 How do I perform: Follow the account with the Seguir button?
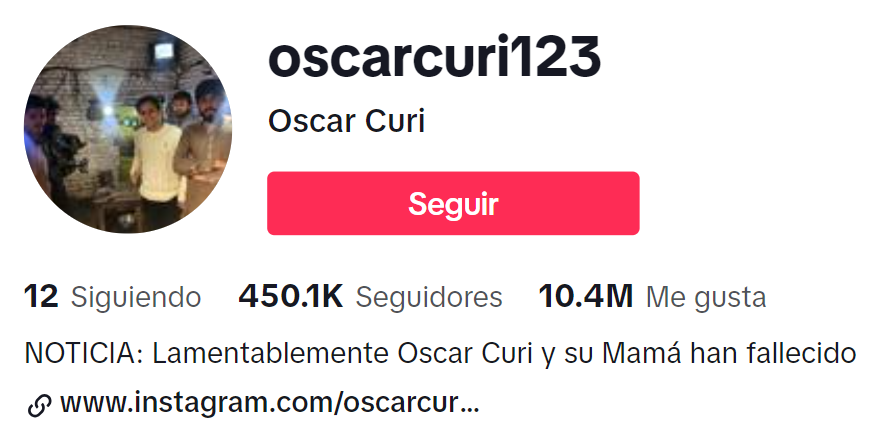(453, 203)
